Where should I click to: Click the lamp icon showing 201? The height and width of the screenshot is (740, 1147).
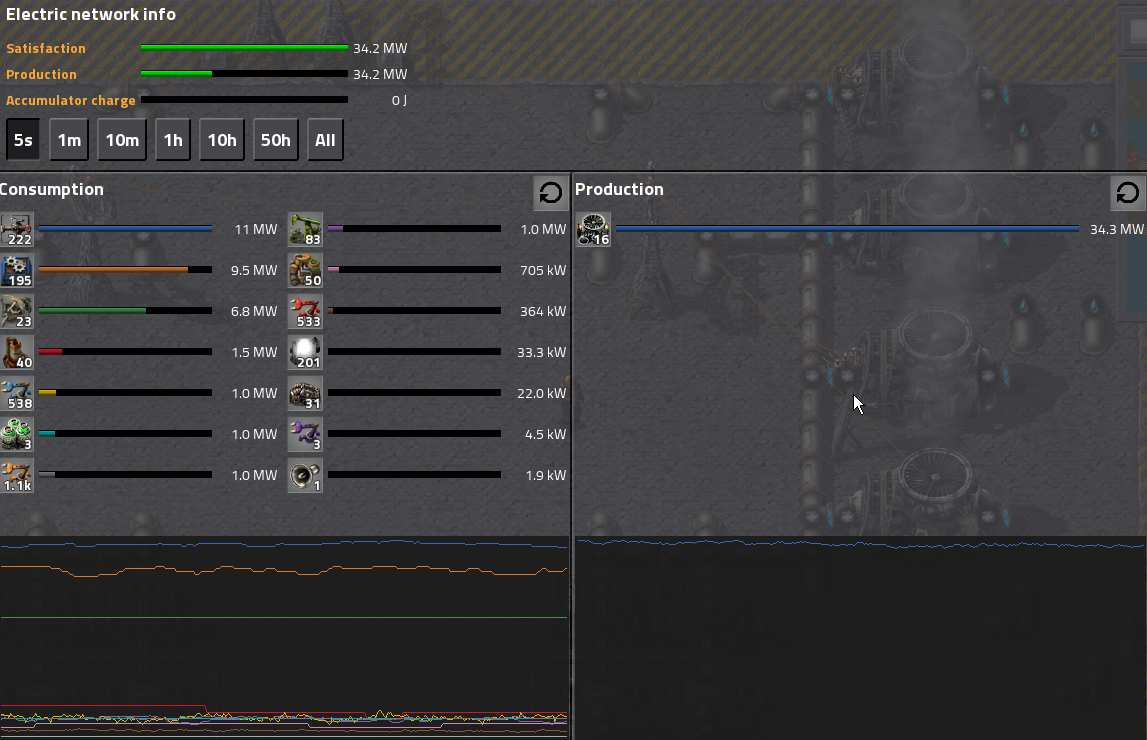[305, 352]
